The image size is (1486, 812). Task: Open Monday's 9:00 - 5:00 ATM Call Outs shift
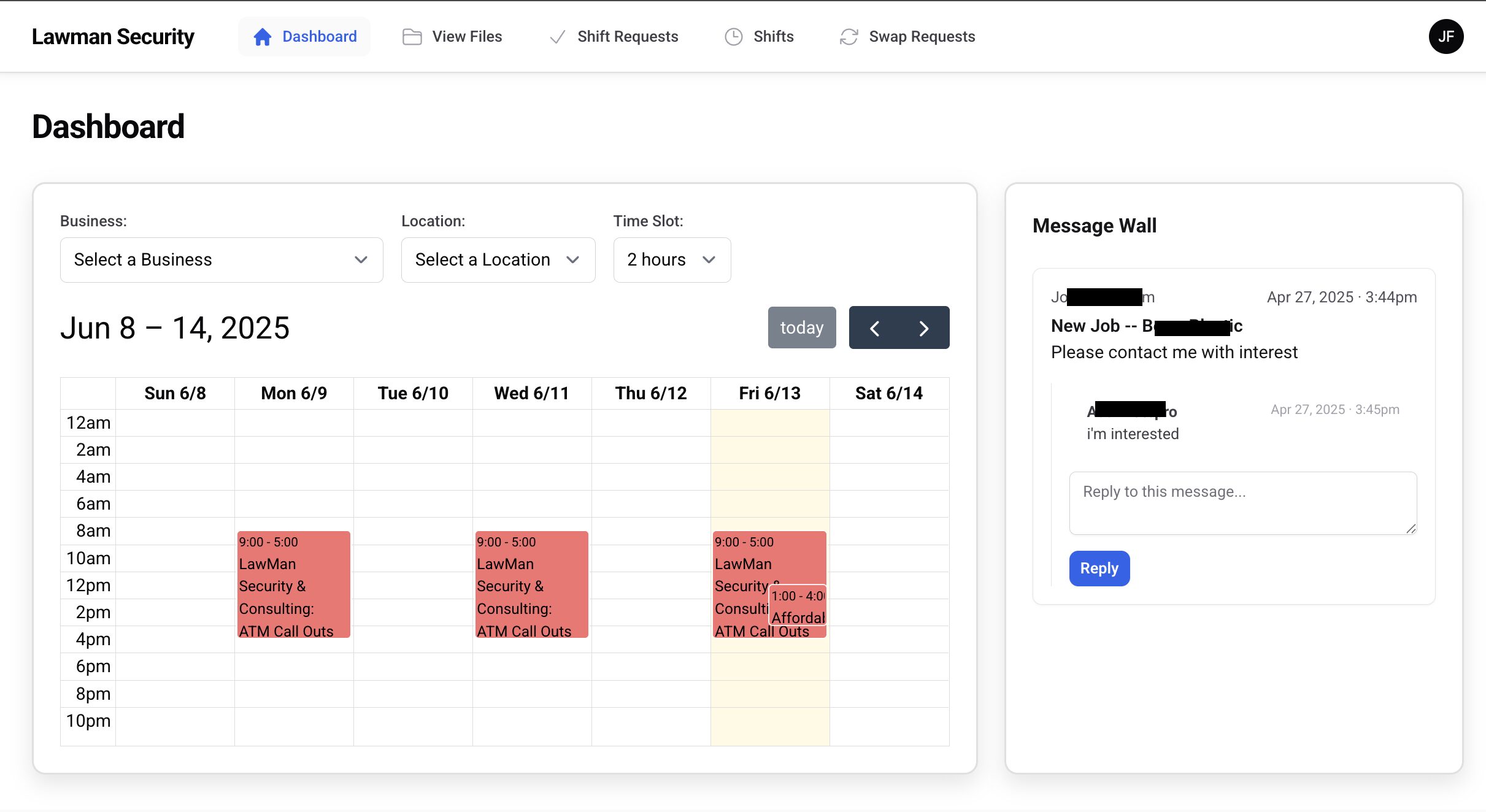[x=293, y=584]
